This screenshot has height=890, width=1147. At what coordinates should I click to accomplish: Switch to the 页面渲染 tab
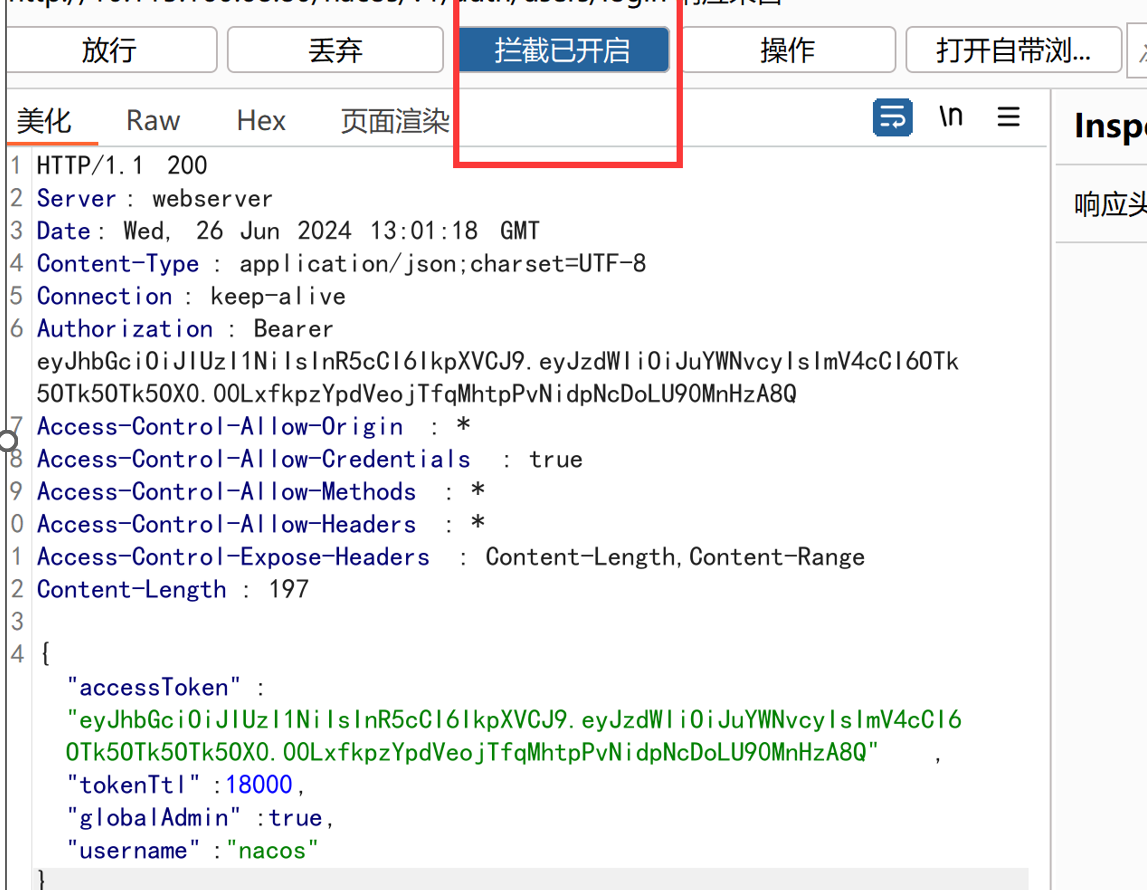(x=395, y=121)
